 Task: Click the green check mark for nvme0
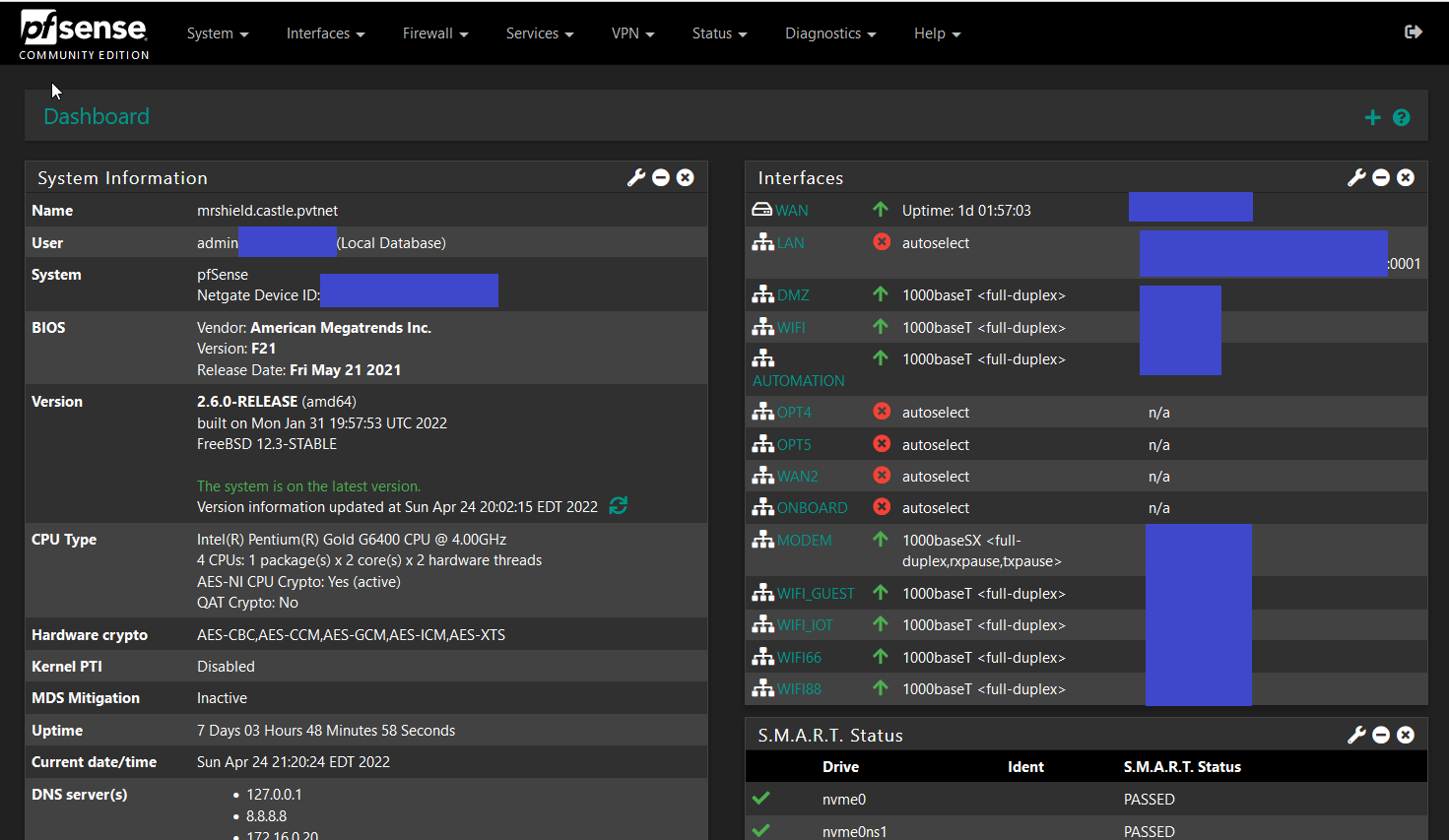click(x=760, y=799)
